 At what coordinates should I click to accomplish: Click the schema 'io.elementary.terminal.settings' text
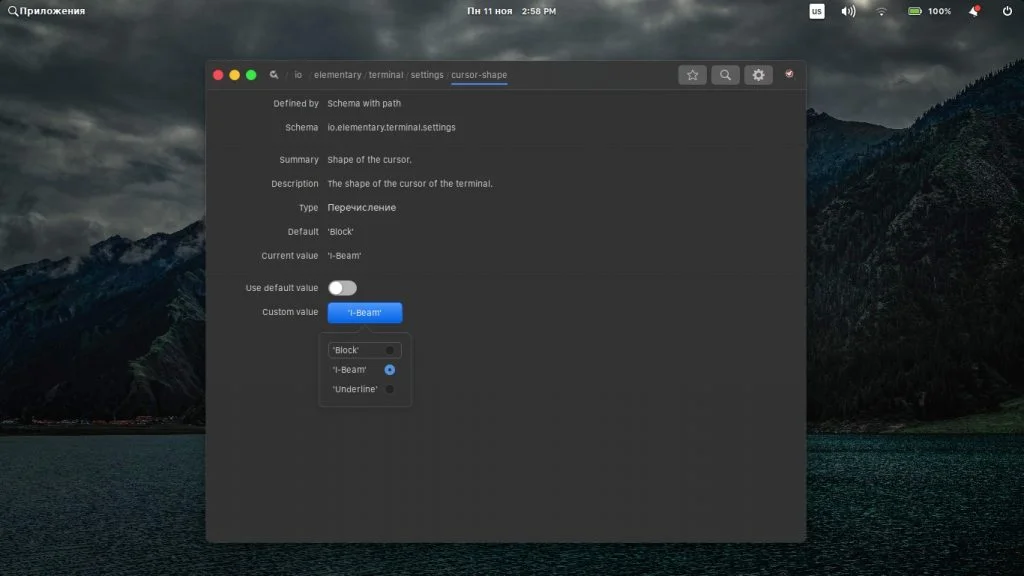(391, 127)
